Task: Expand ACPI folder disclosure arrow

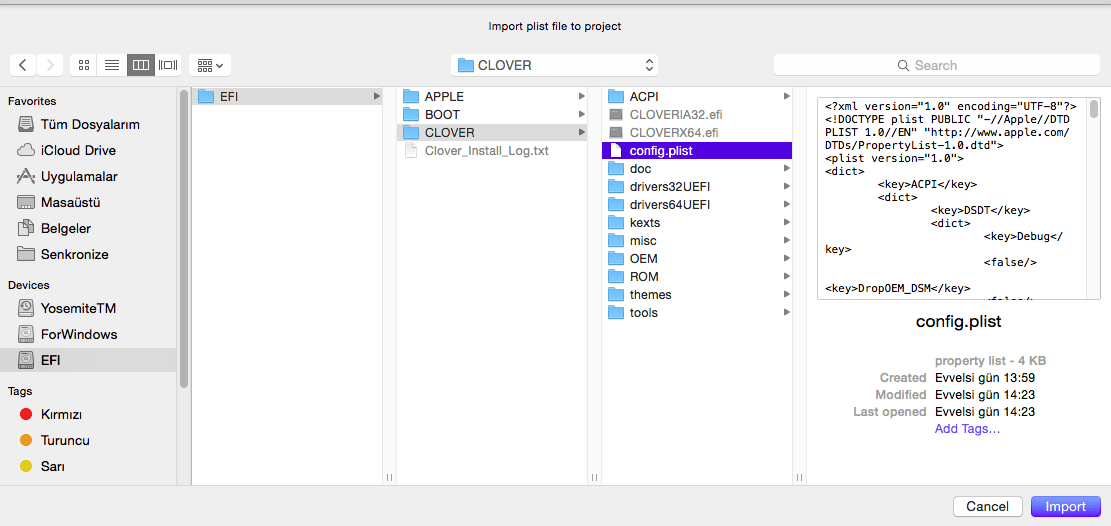Action: 786,96
